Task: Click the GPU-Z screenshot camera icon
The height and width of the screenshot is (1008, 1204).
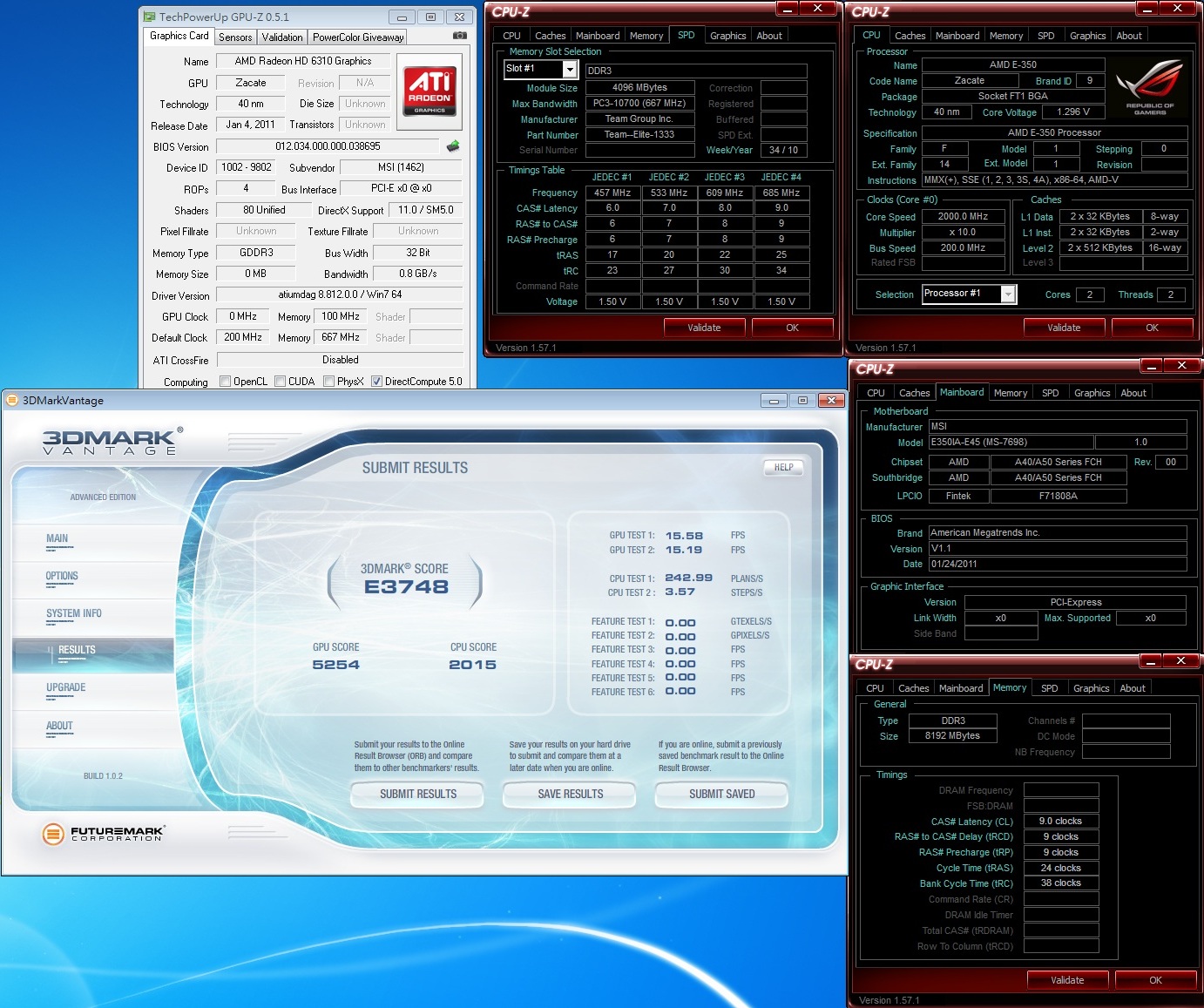Action: 459,36
